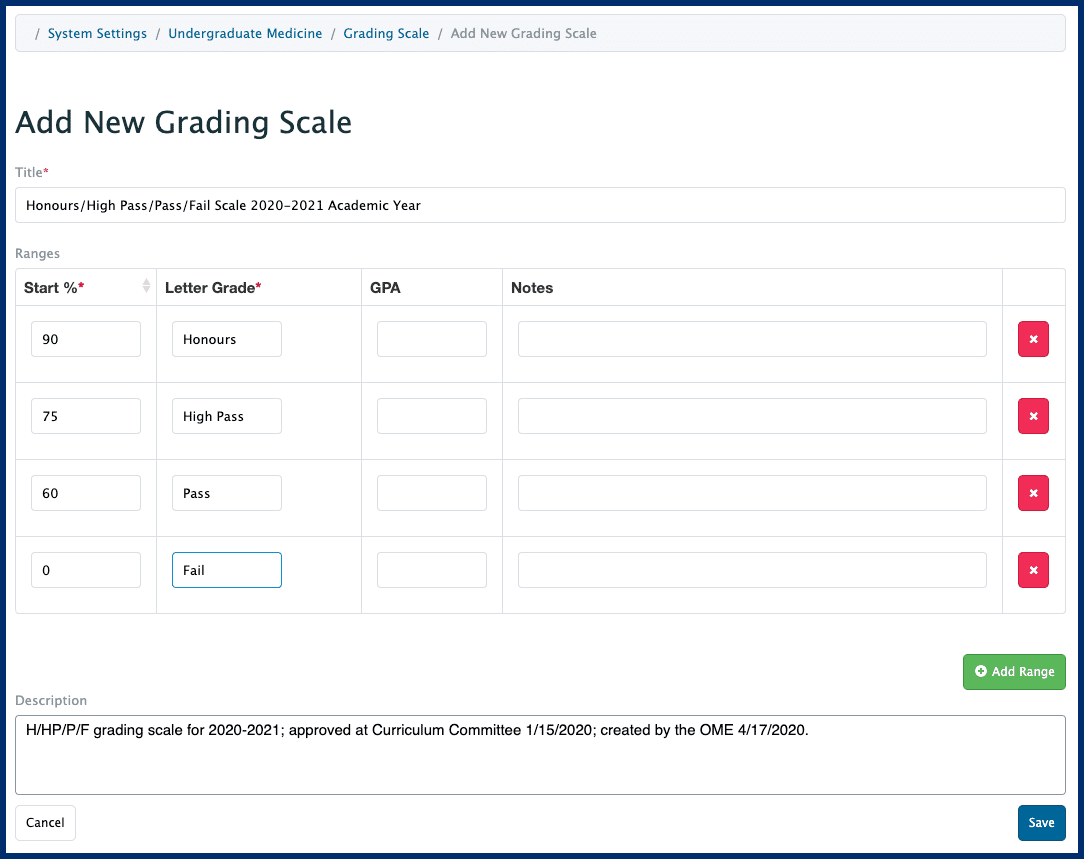This screenshot has width=1084, height=859.
Task: Cancel creating this grading scale
Action: (45, 822)
